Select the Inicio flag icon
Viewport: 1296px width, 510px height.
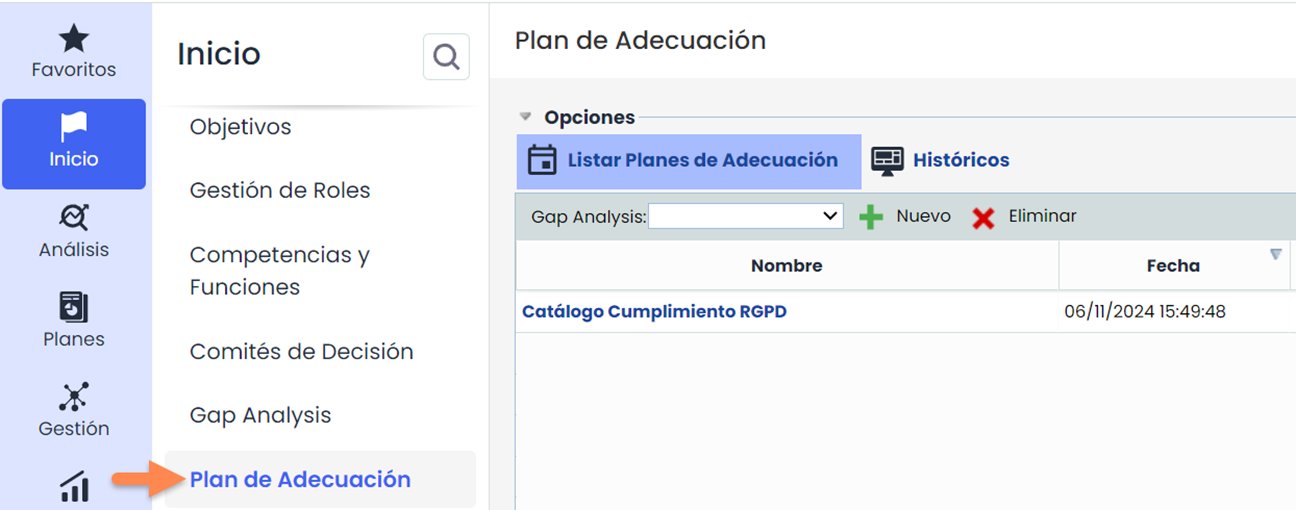74,128
